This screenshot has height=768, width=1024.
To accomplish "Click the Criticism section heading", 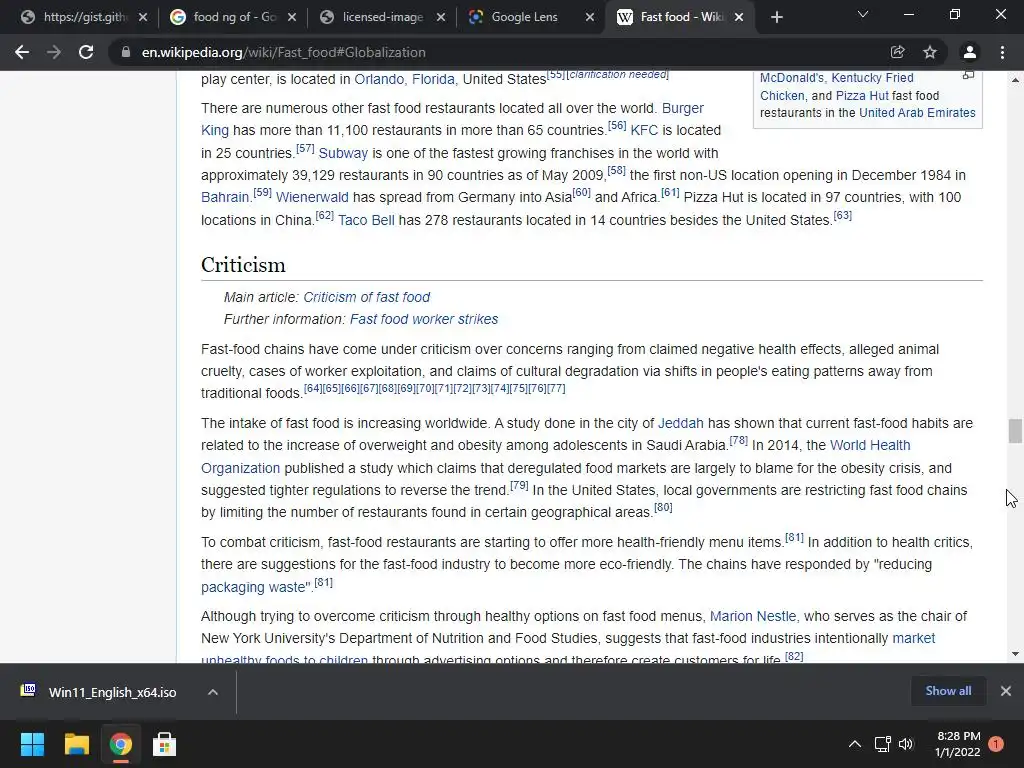I will (243, 264).
